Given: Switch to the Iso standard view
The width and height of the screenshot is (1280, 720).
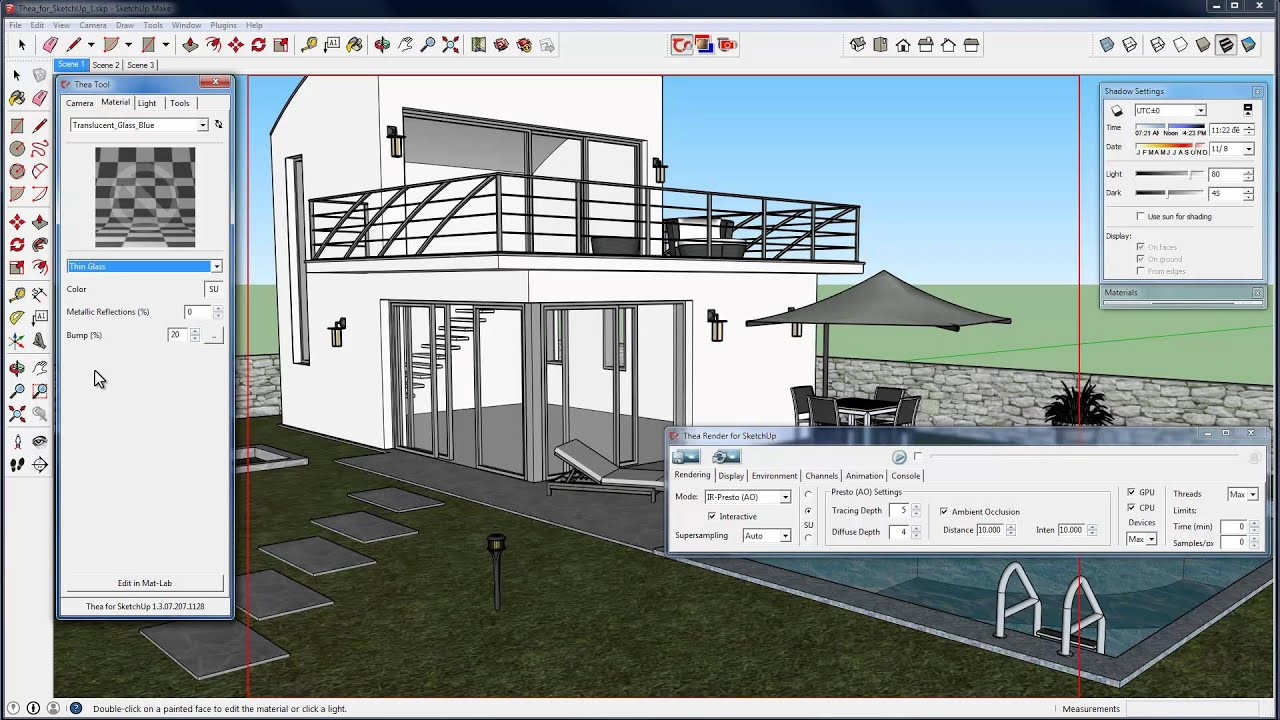Looking at the screenshot, I should 858,45.
